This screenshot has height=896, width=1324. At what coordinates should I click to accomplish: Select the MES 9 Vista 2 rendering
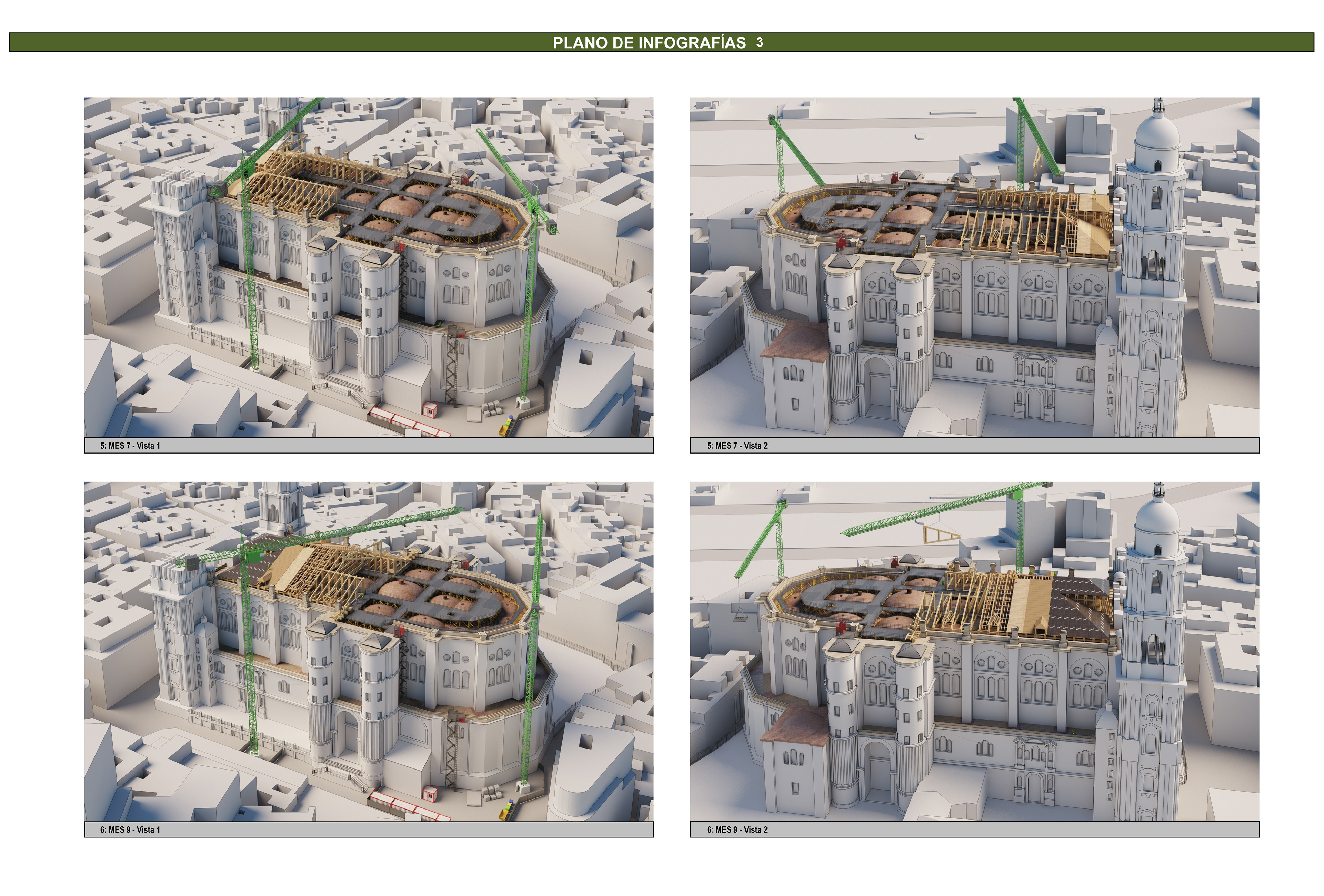pyautogui.click(x=974, y=651)
